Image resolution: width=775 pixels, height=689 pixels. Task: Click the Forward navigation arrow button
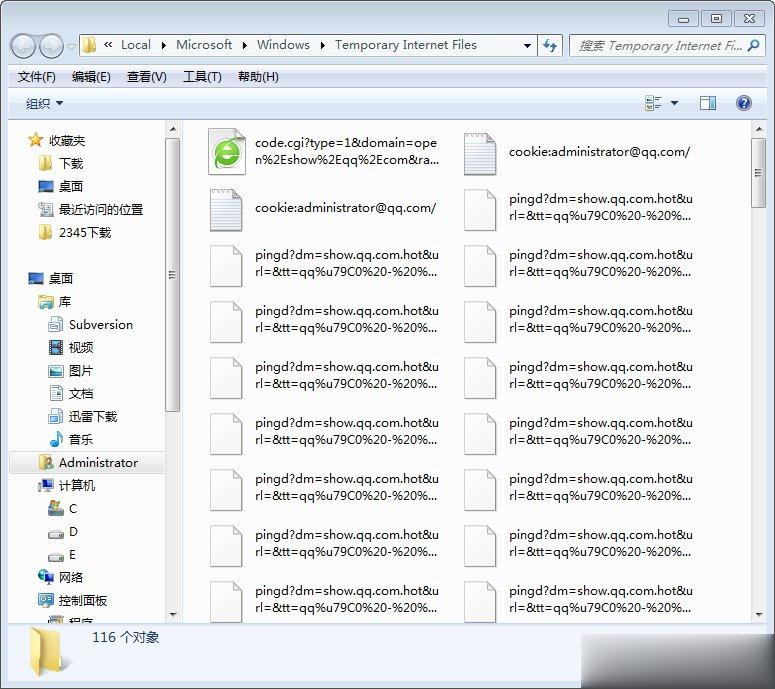pyautogui.click(x=50, y=46)
